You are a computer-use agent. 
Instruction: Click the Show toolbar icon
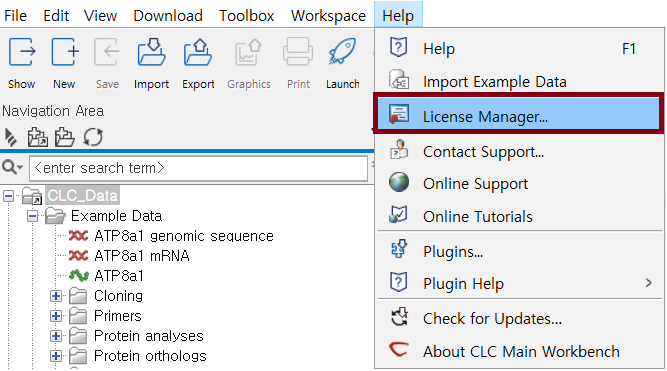[22, 51]
